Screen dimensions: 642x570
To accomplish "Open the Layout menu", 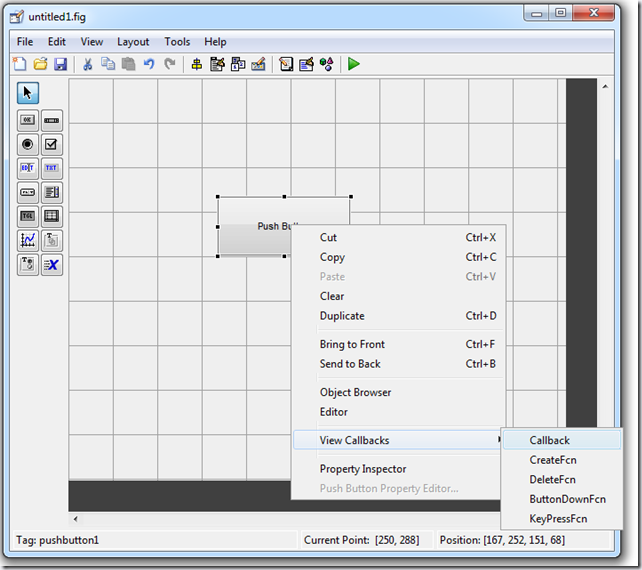I will [133, 42].
